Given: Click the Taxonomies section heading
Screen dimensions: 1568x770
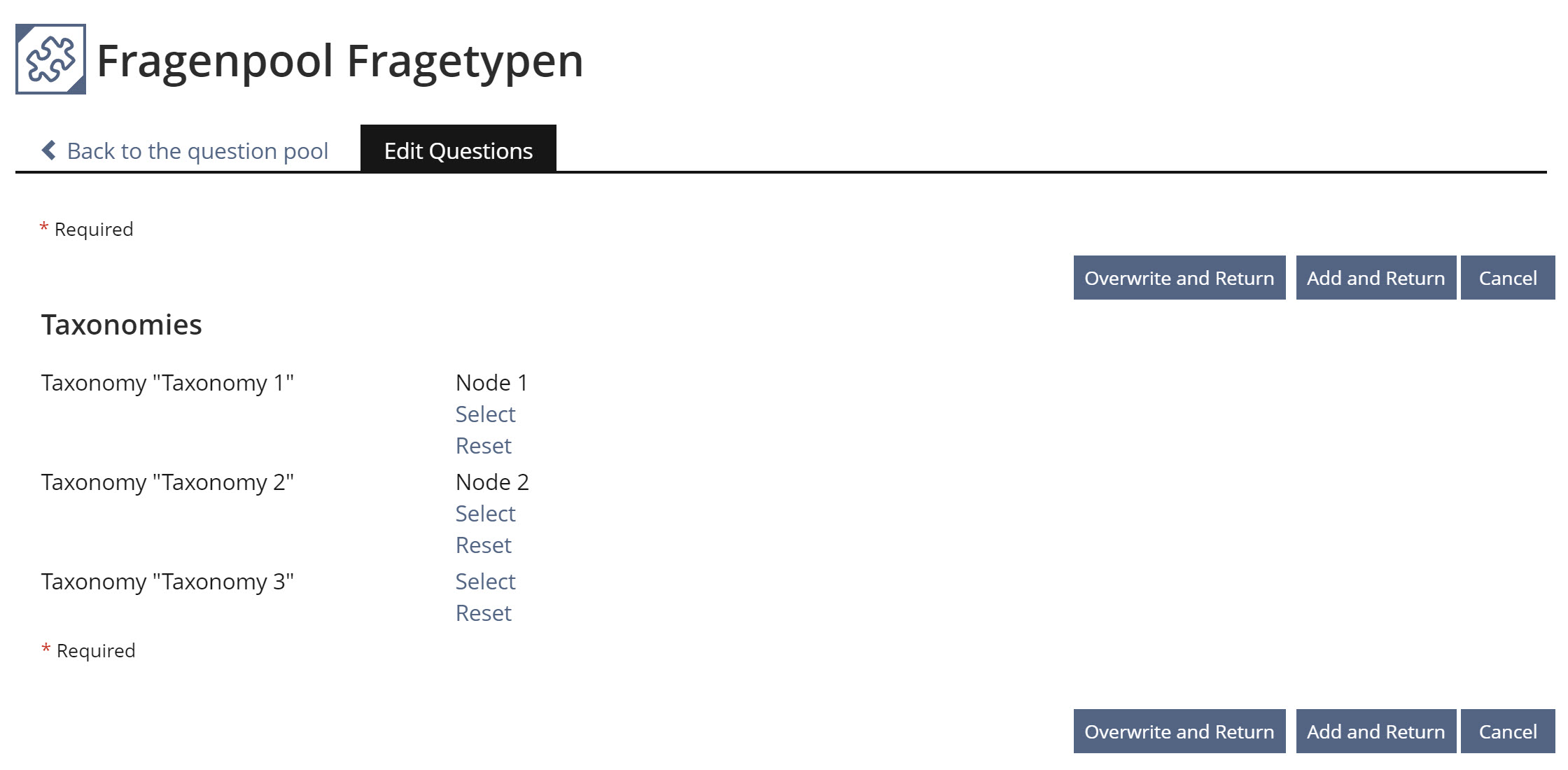Looking at the screenshot, I should [121, 325].
